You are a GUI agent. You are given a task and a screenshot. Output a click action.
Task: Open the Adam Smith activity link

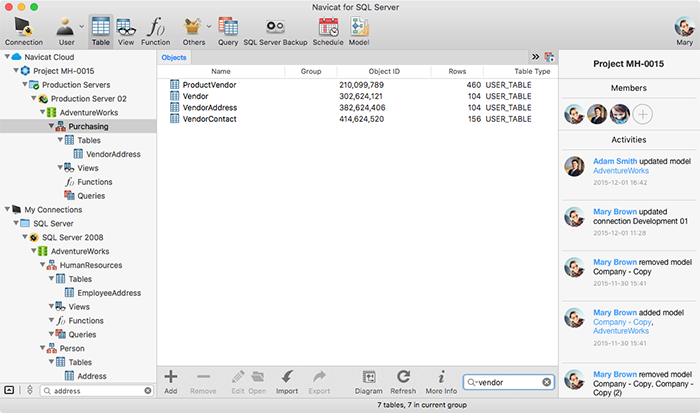click(x=615, y=161)
